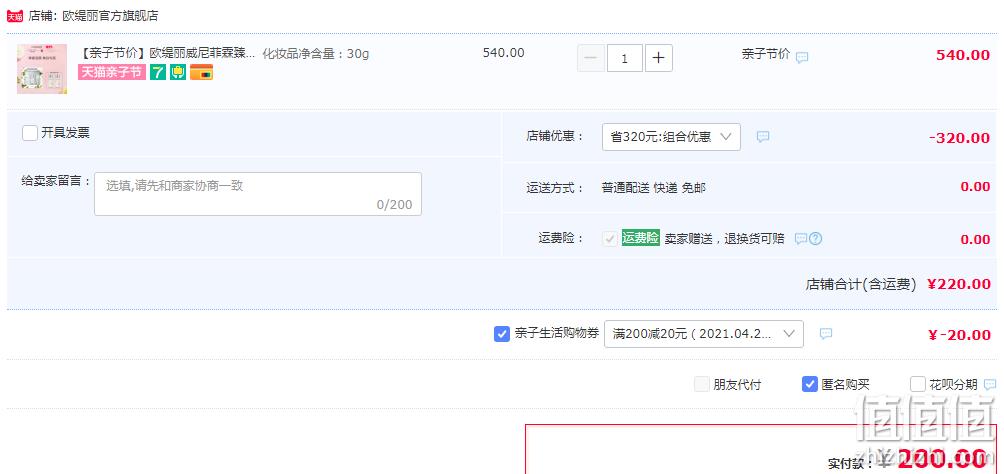Click the green 运费险 label tag
Image resolution: width=1004 pixels, height=474 pixels.
click(x=640, y=238)
